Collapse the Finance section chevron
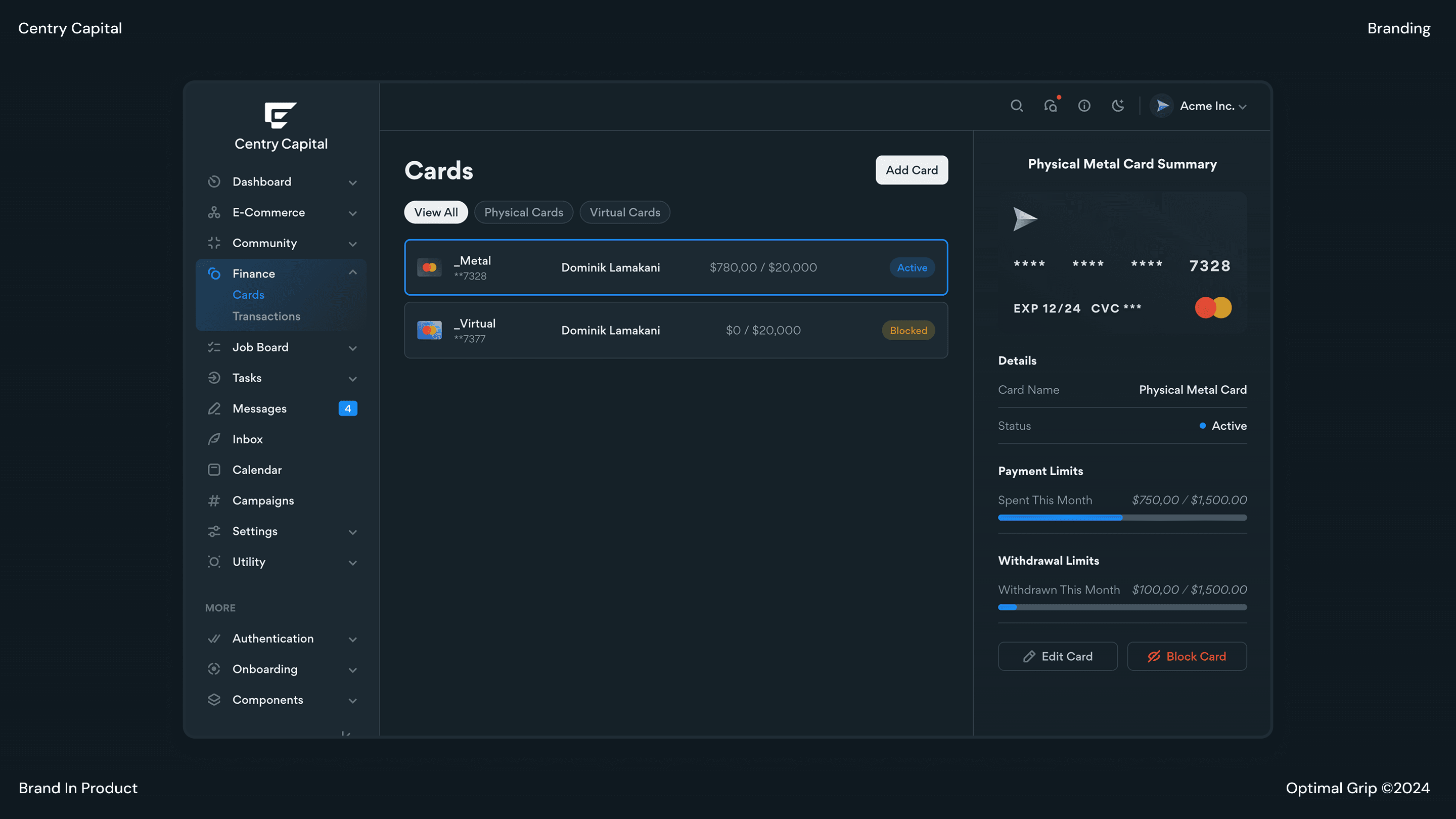This screenshot has width=1456, height=819. (x=353, y=272)
